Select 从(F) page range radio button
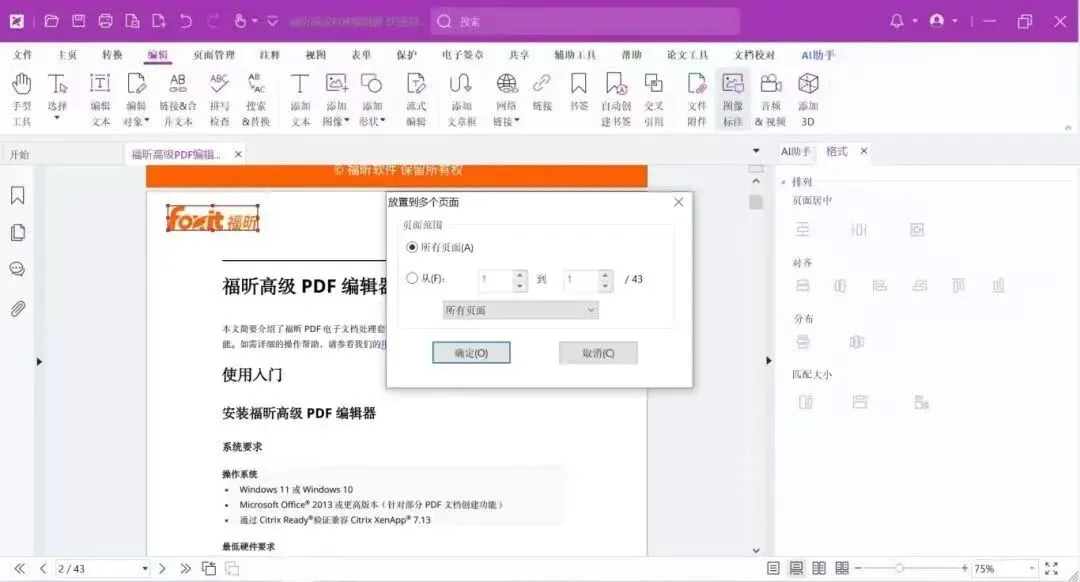The width and height of the screenshot is (1080, 582). (412, 278)
